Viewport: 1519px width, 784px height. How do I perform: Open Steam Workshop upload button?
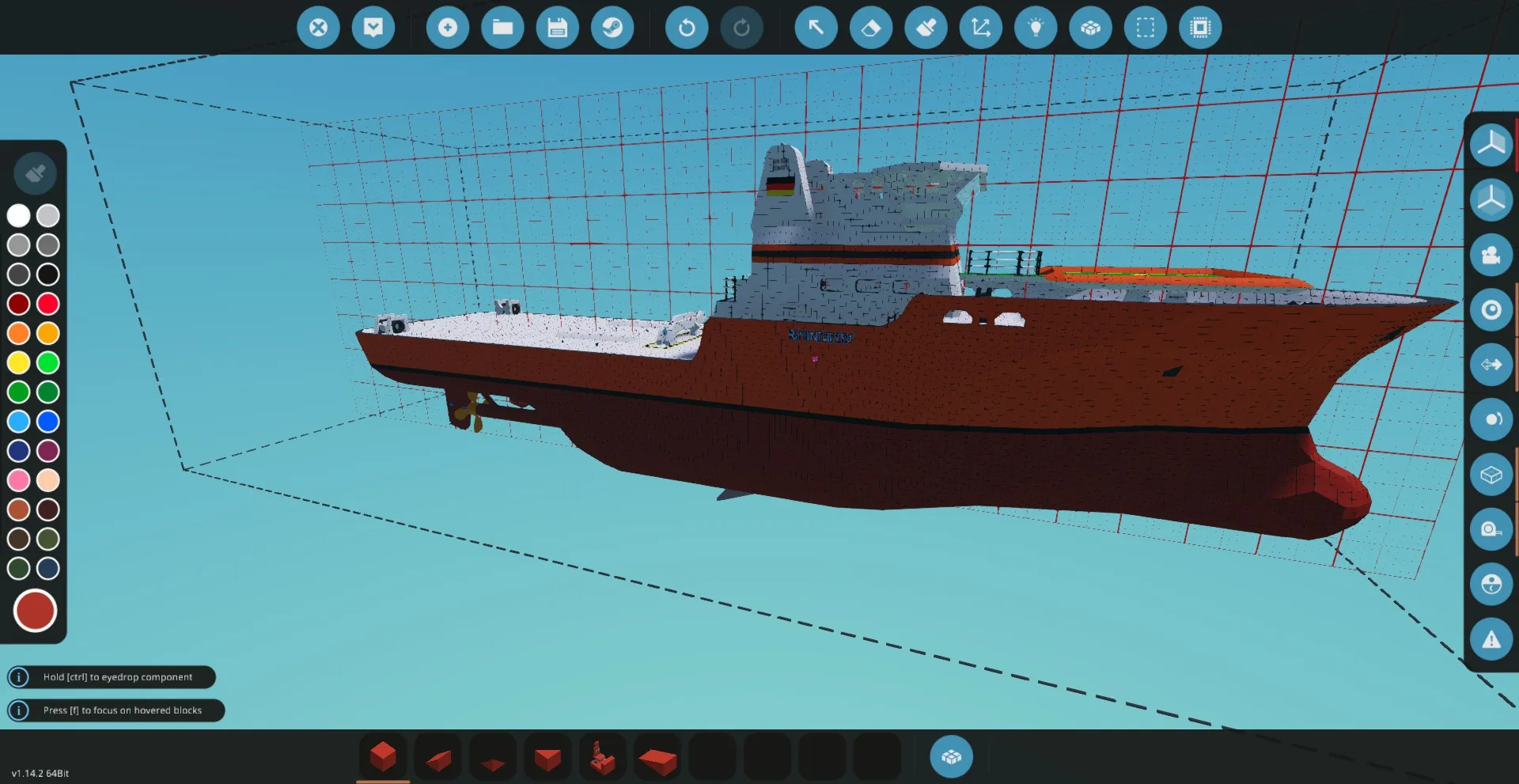click(612, 28)
